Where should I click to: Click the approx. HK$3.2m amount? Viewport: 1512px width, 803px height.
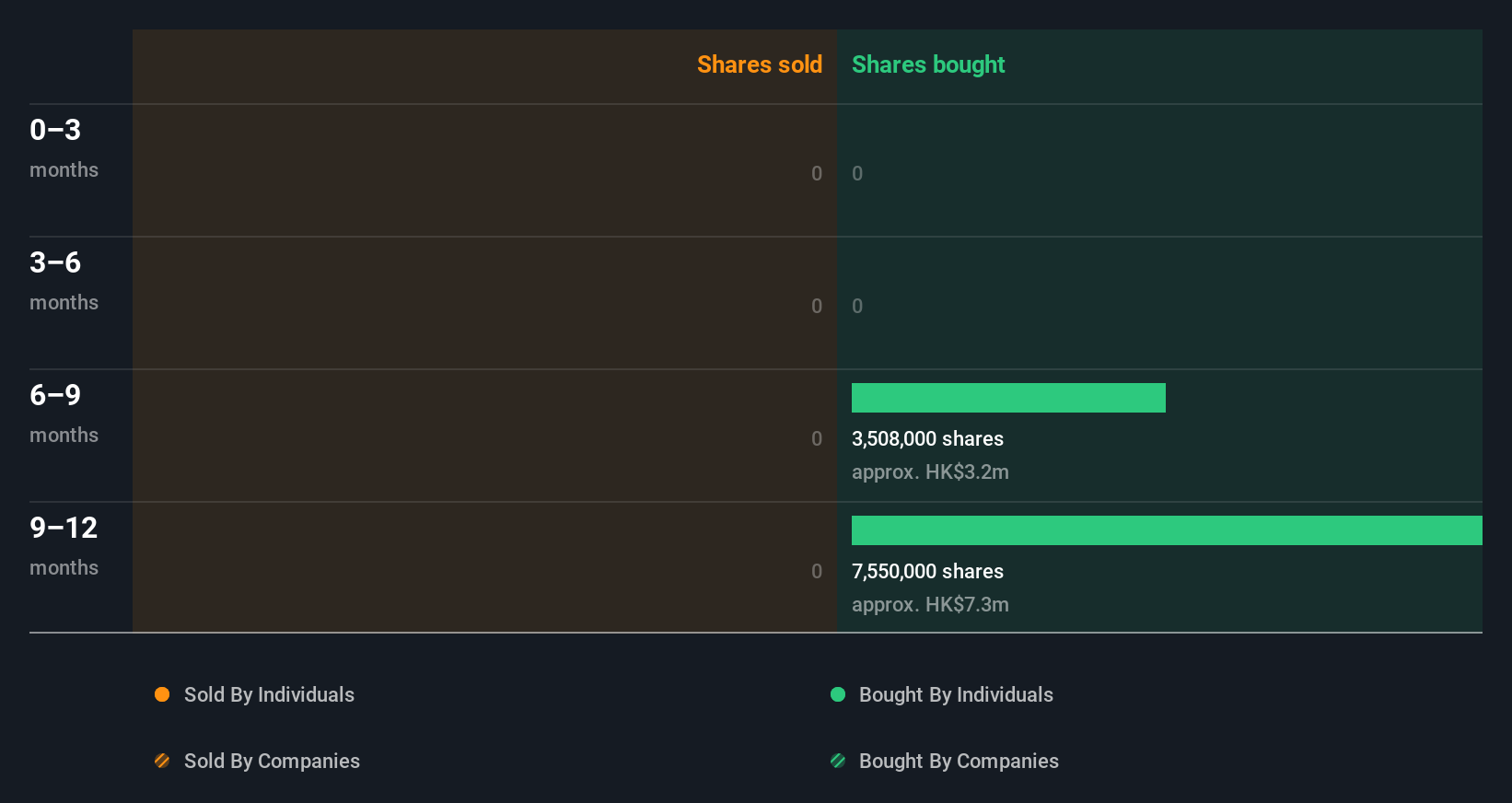930,472
